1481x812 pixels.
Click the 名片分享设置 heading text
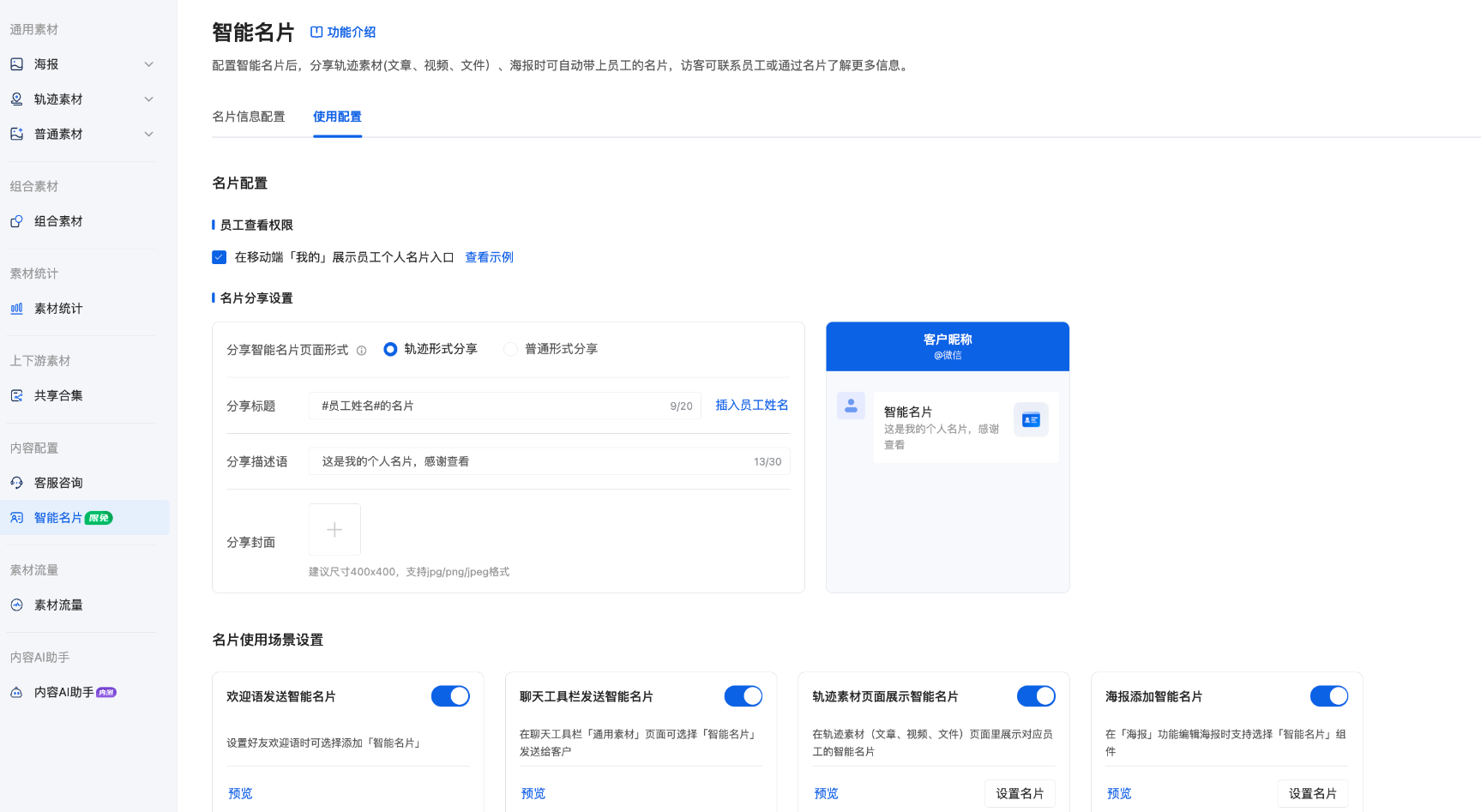point(256,298)
